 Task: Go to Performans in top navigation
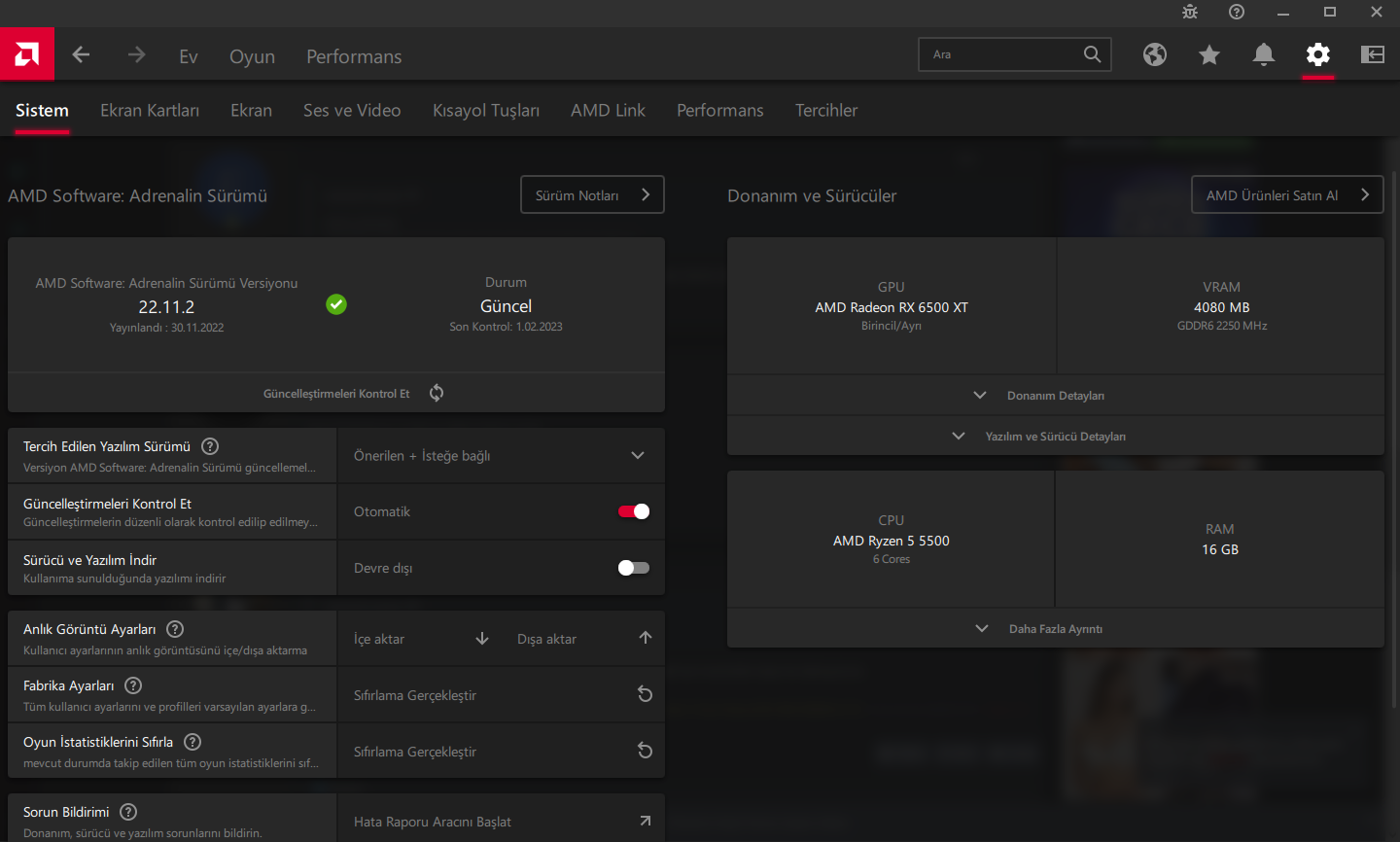(x=354, y=56)
